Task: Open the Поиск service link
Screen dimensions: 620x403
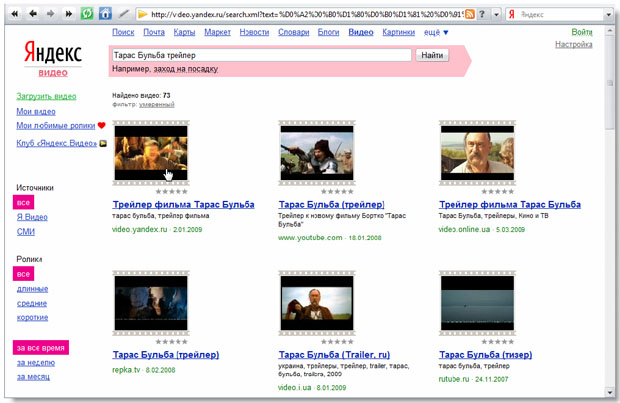Action: pyautogui.click(x=123, y=32)
